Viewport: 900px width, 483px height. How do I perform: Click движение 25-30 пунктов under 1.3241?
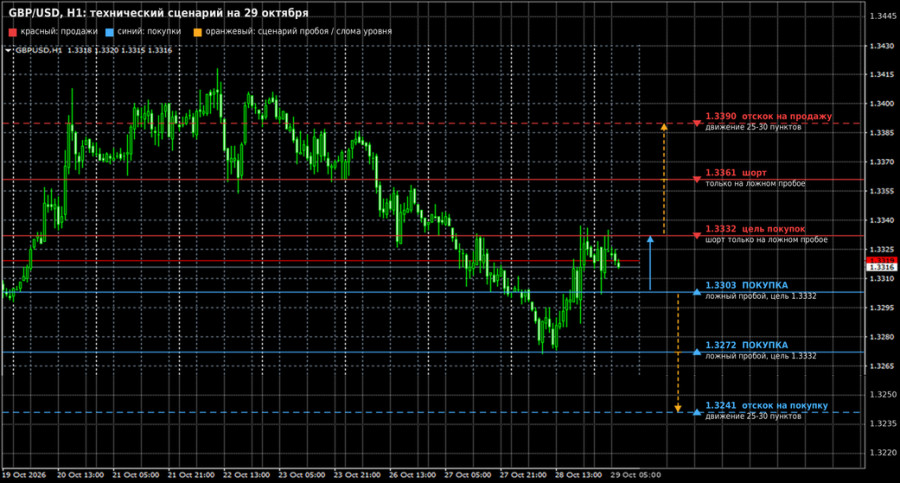click(x=753, y=416)
